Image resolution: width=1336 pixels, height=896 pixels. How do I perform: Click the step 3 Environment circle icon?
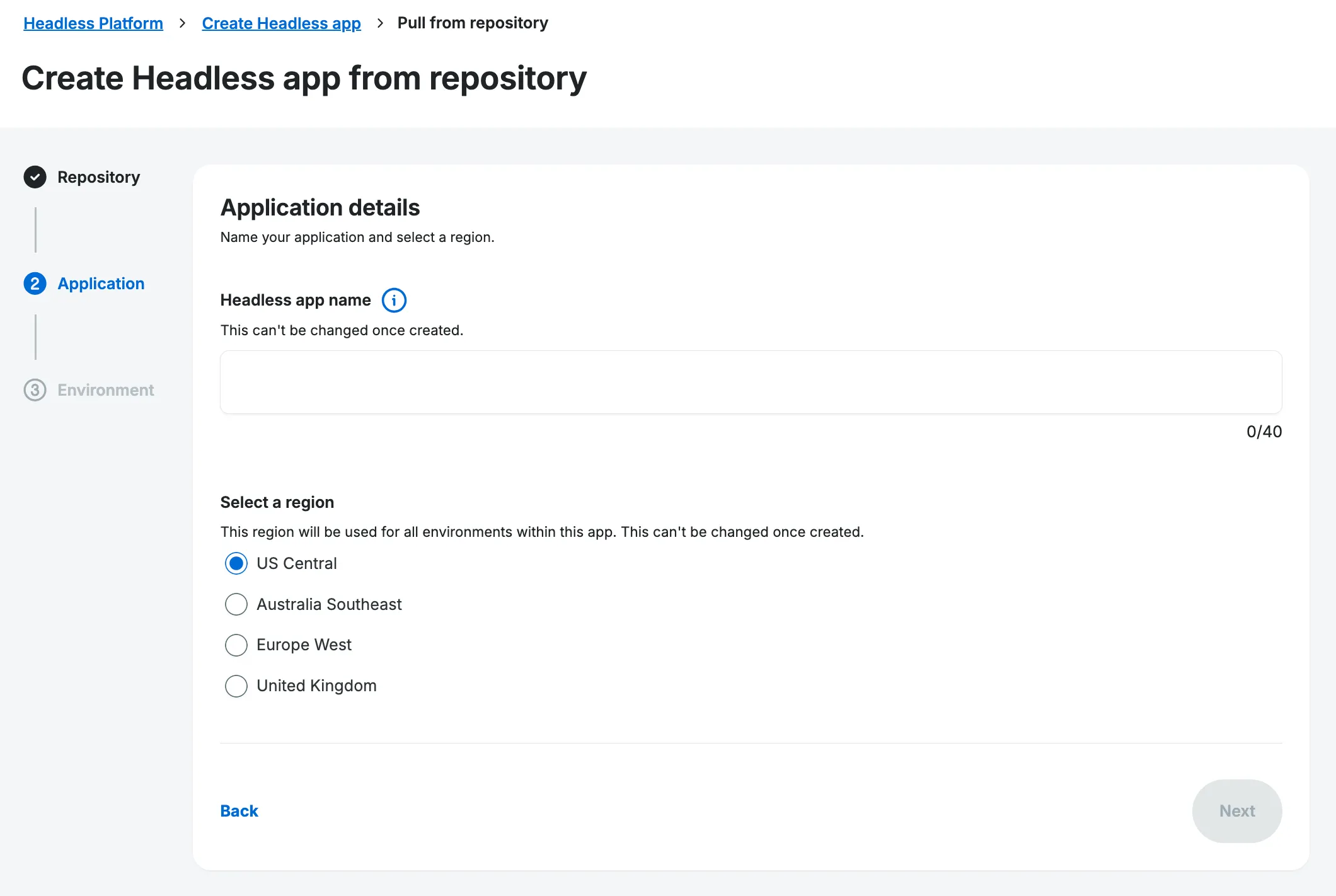[x=35, y=390]
